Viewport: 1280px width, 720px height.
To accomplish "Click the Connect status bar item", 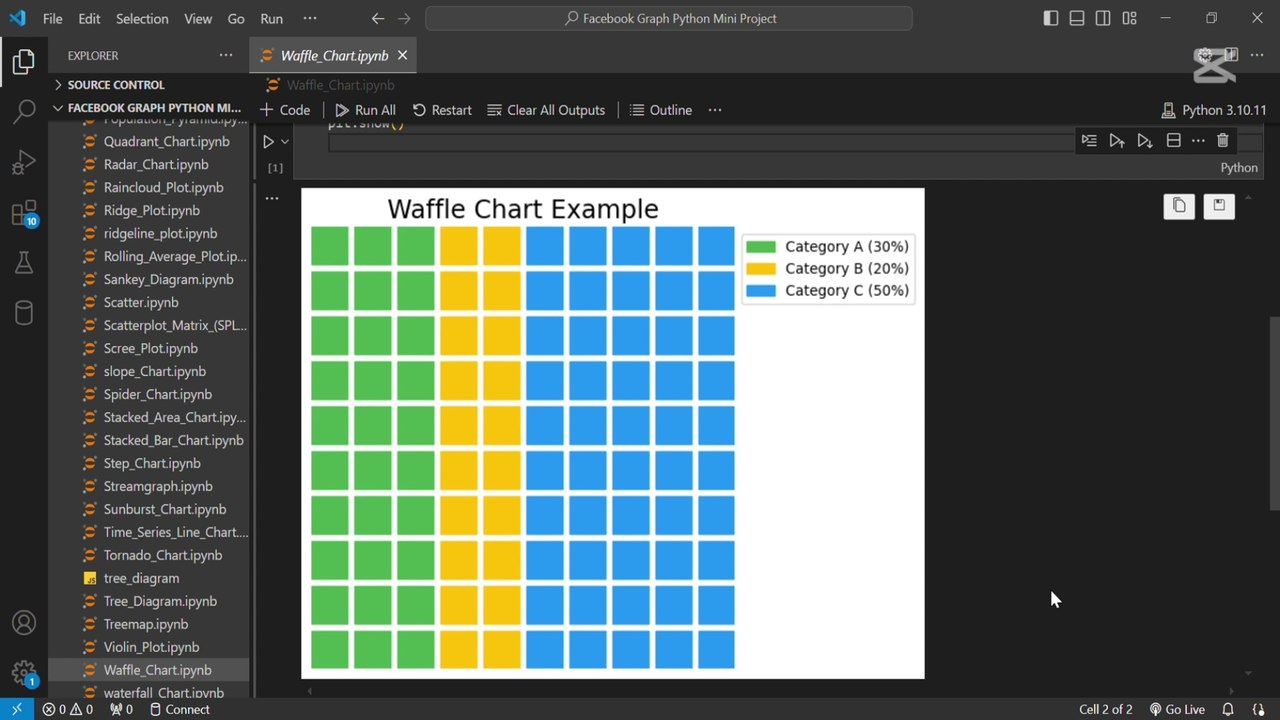I will 180,709.
